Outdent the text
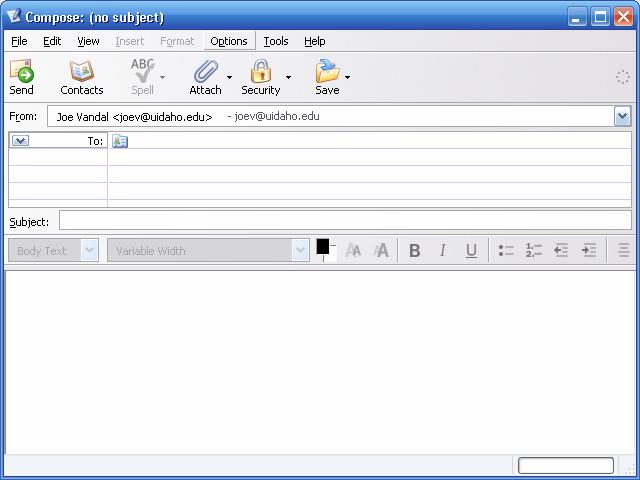640x480 pixels. click(x=561, y=250)
